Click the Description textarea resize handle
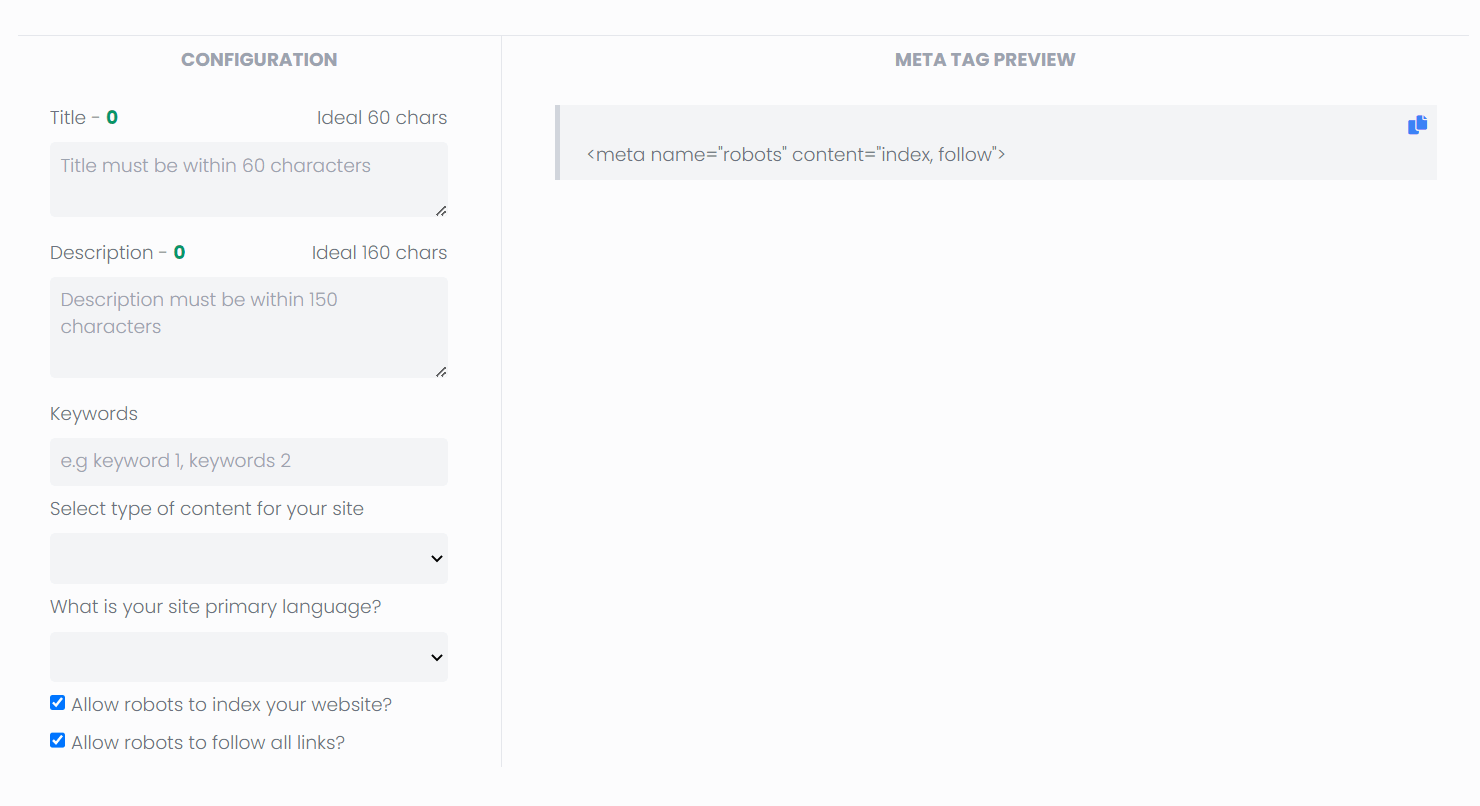Screen dimensions: 1480x806 [x=441, y=372]
